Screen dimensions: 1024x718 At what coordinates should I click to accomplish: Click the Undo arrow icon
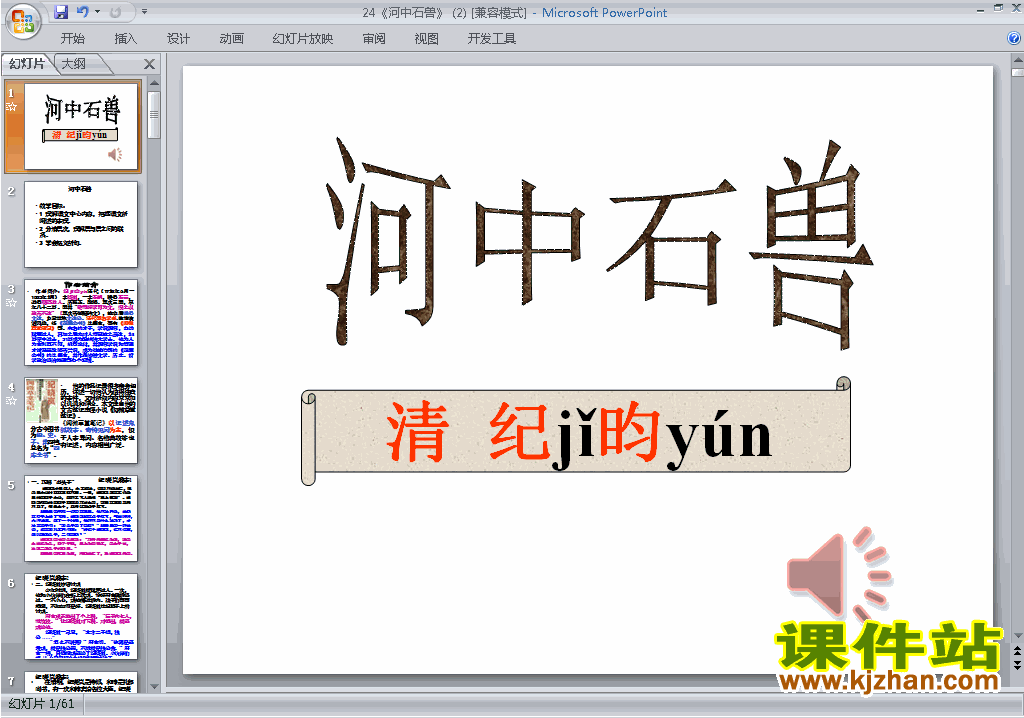coord(83,12)
